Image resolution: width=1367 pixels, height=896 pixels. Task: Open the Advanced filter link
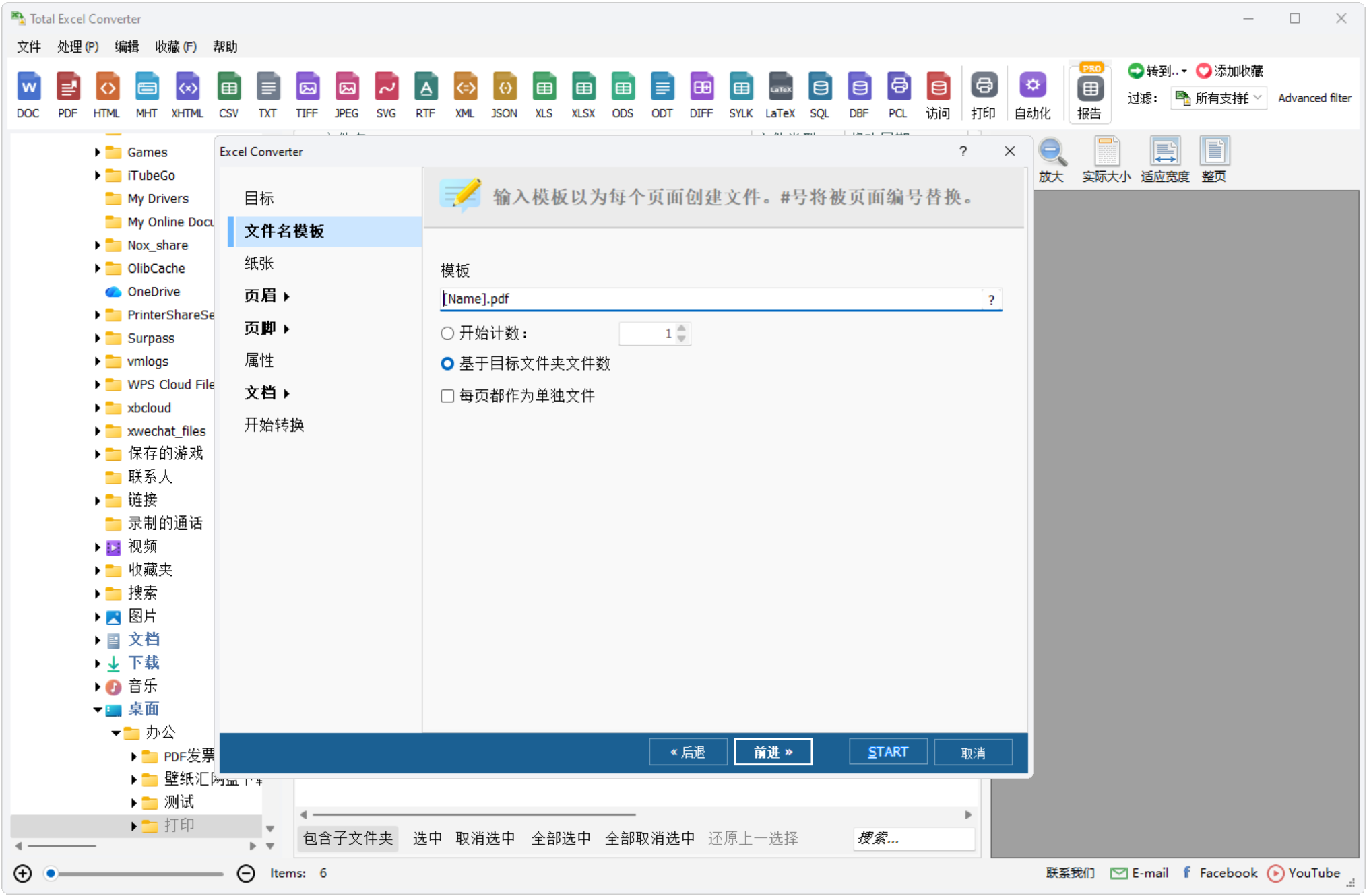coord(1314,98)
